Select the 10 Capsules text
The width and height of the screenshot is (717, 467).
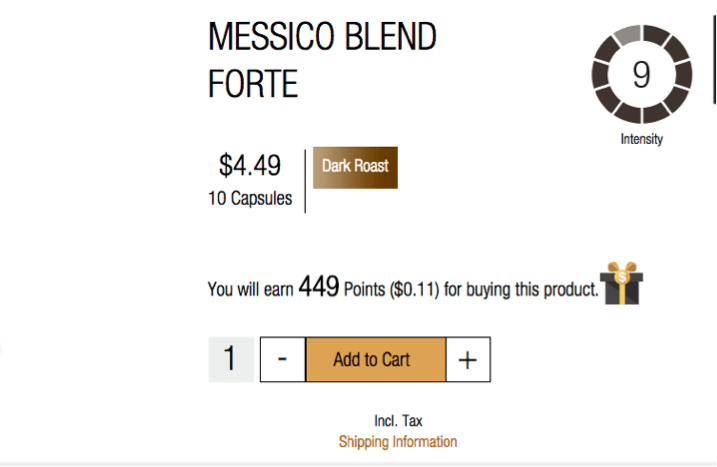(x=250, y=199)
